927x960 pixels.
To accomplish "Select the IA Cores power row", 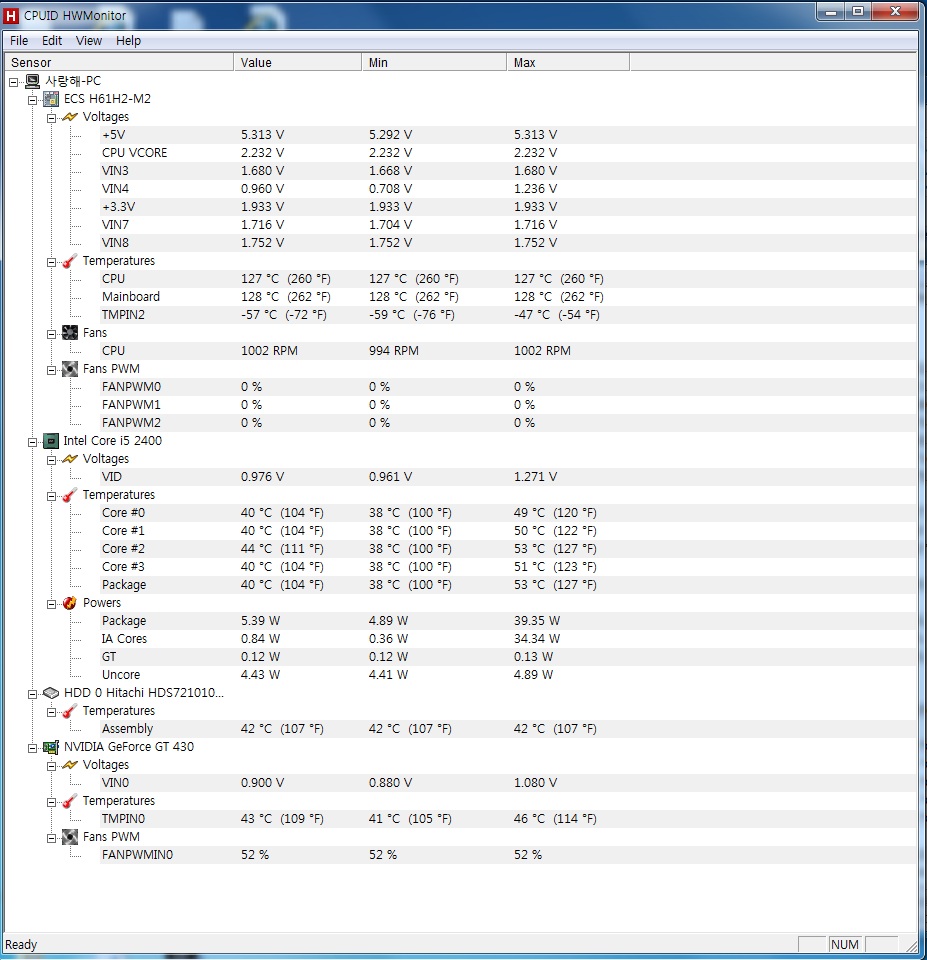I will 508,639.
